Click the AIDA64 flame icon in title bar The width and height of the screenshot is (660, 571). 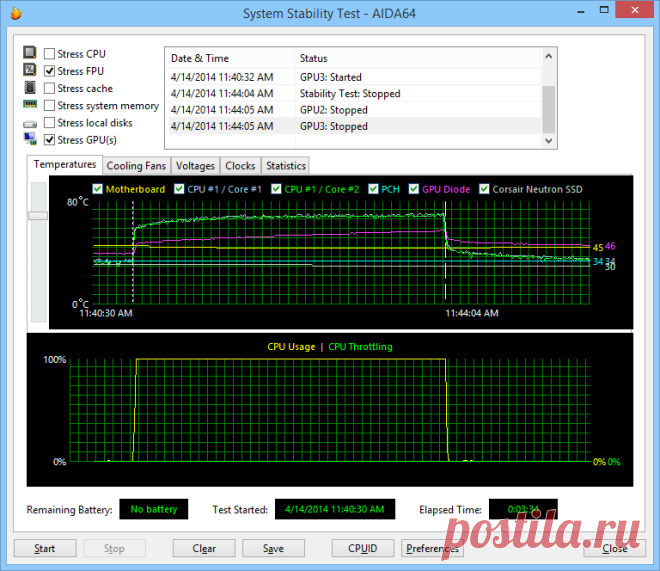tap(16, 13)
